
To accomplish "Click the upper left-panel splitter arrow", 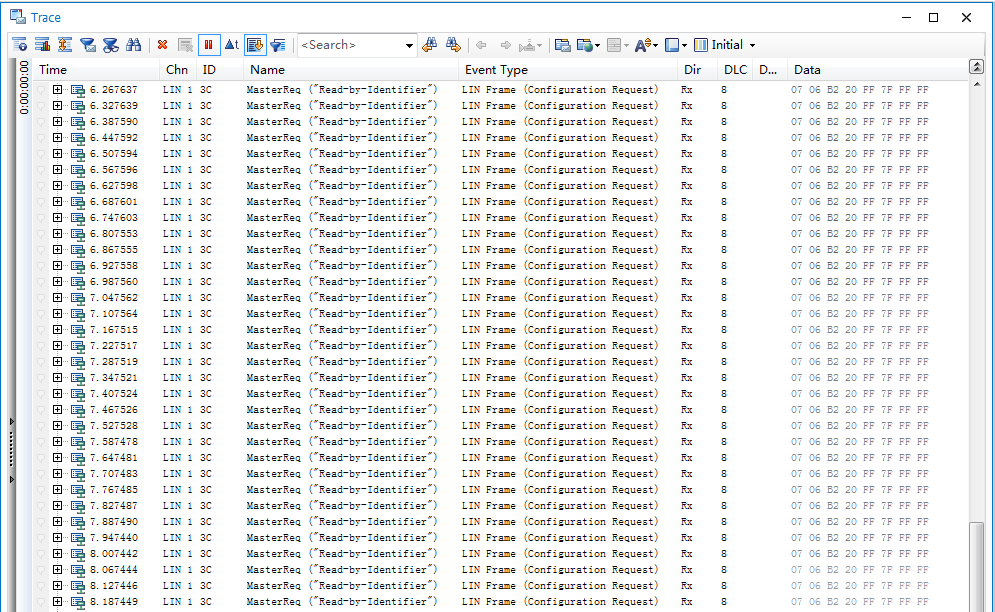I will coord(11,422).
